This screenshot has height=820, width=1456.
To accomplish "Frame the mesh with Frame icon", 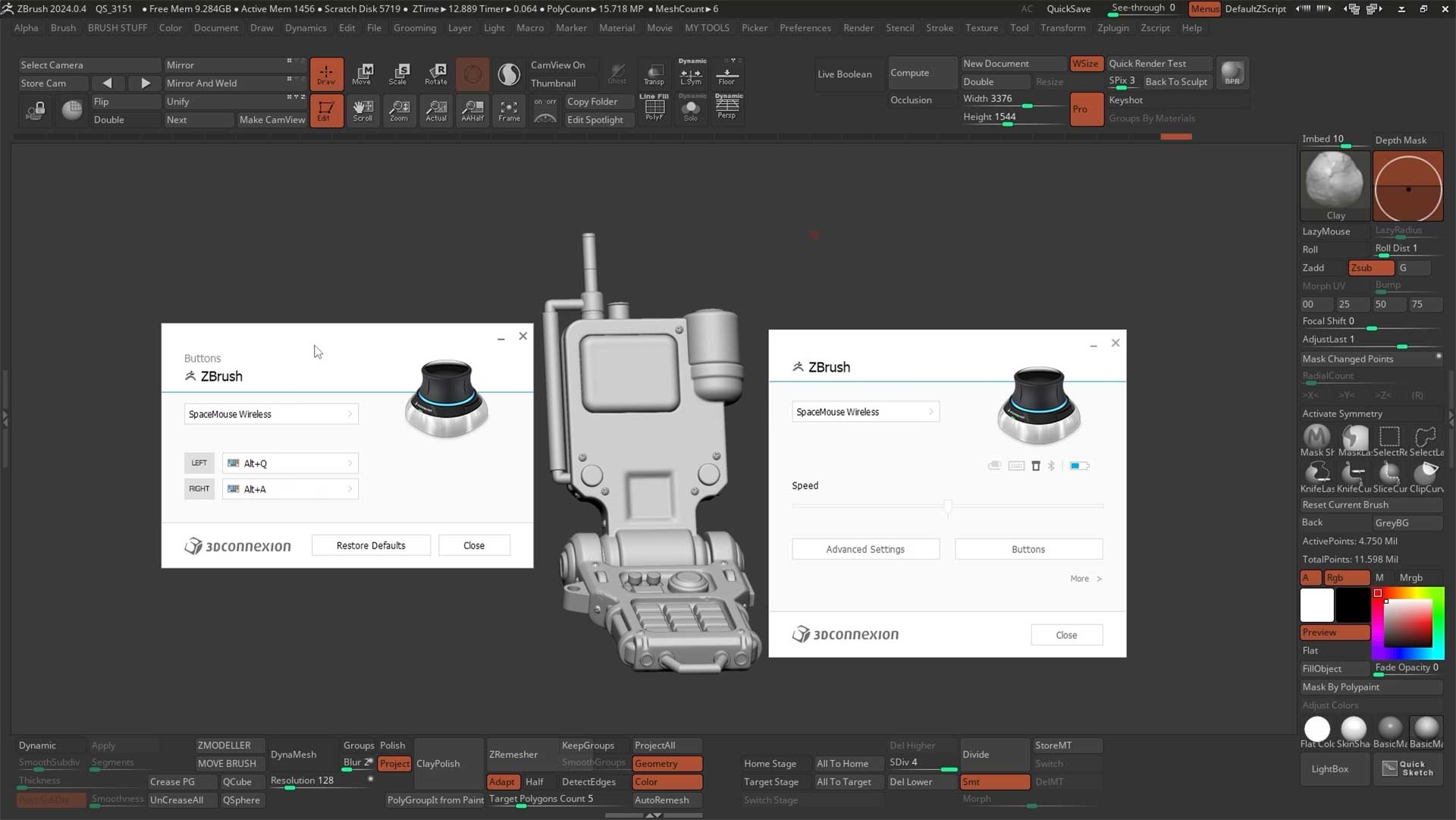I will pos(509,111).
